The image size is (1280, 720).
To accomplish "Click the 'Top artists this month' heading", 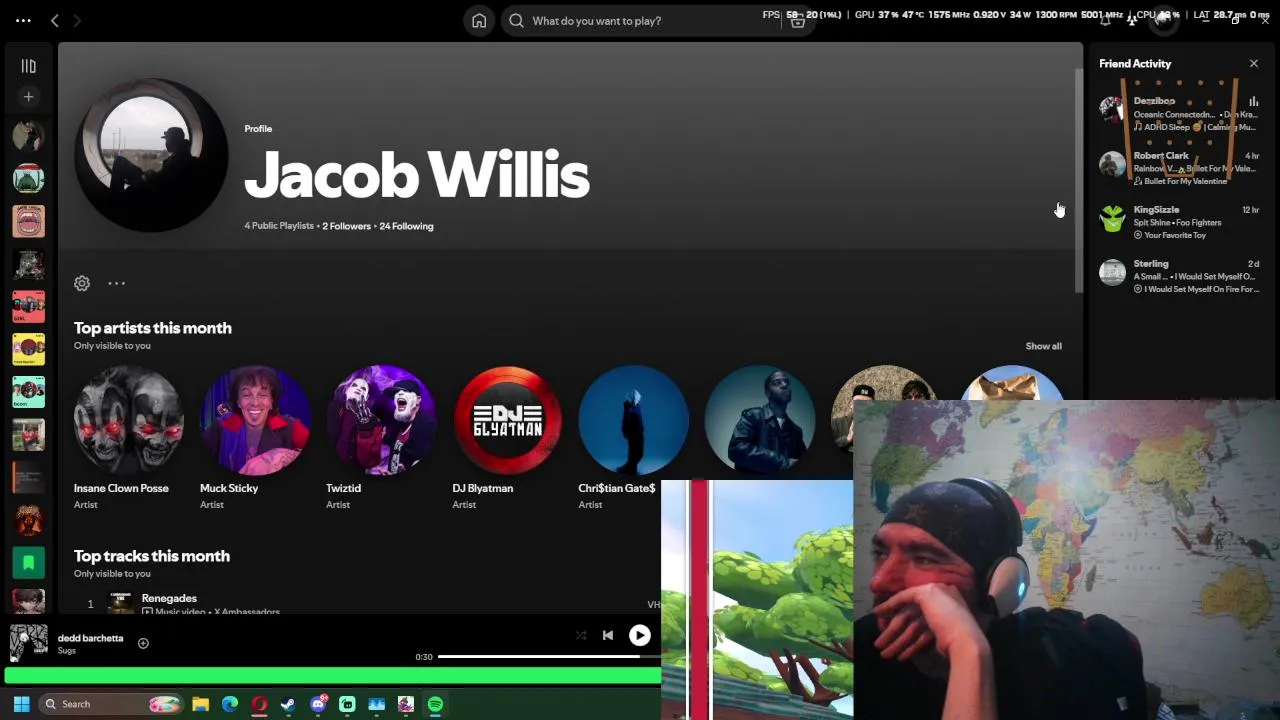I will [x=153, y=328].
